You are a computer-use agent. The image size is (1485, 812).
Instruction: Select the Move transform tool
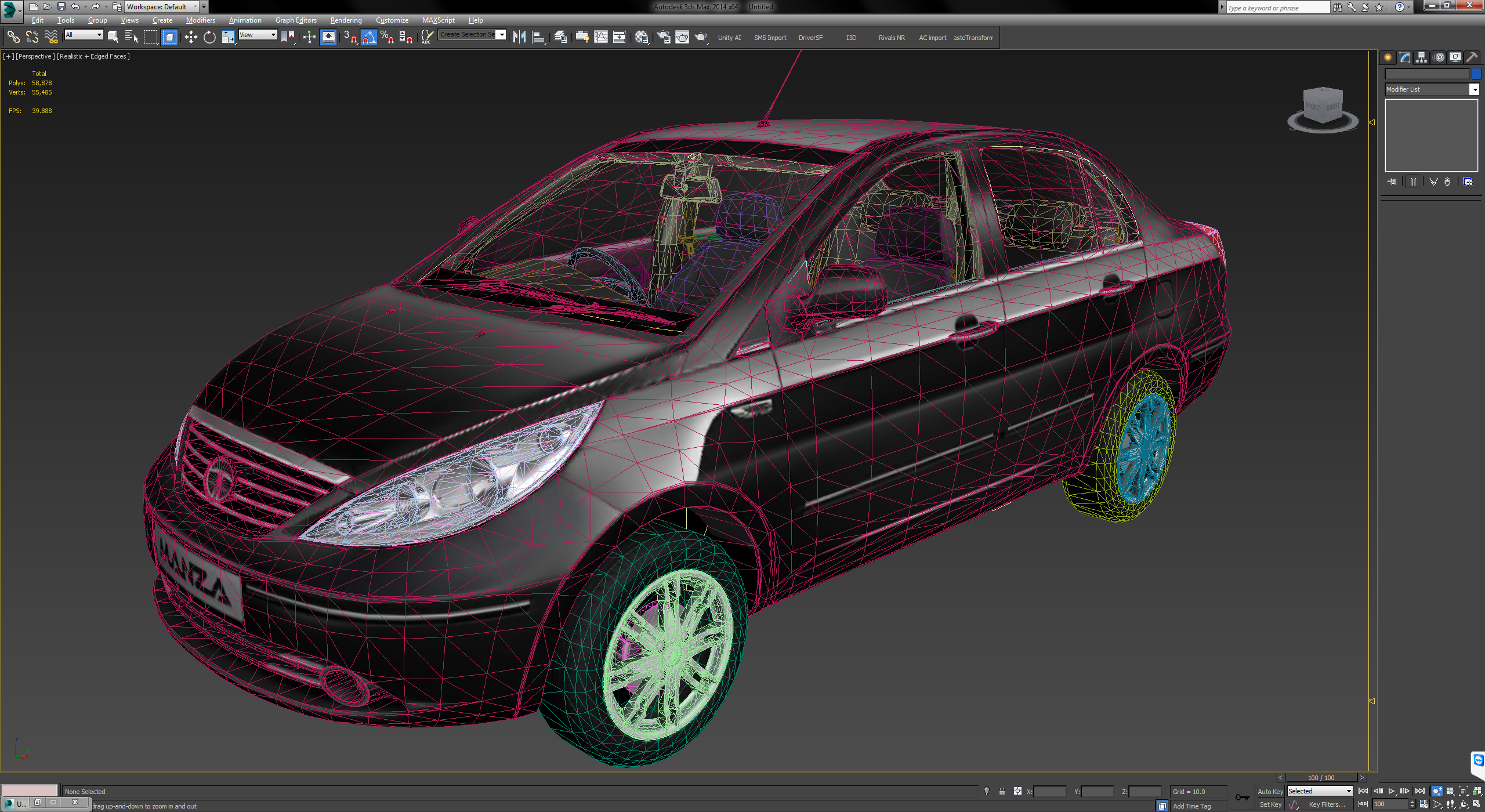(x=191, y=38)
